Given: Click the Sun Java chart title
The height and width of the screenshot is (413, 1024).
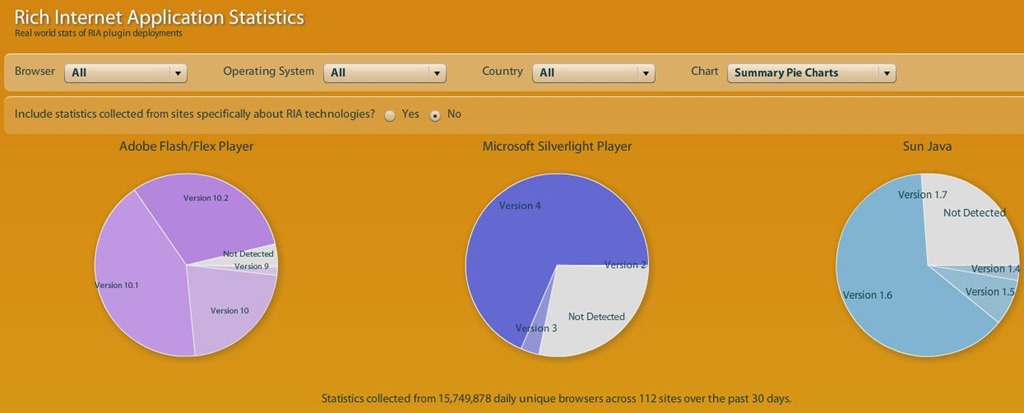Looking at the screenshot, I should pyautogui.click(x=927, y=146).
